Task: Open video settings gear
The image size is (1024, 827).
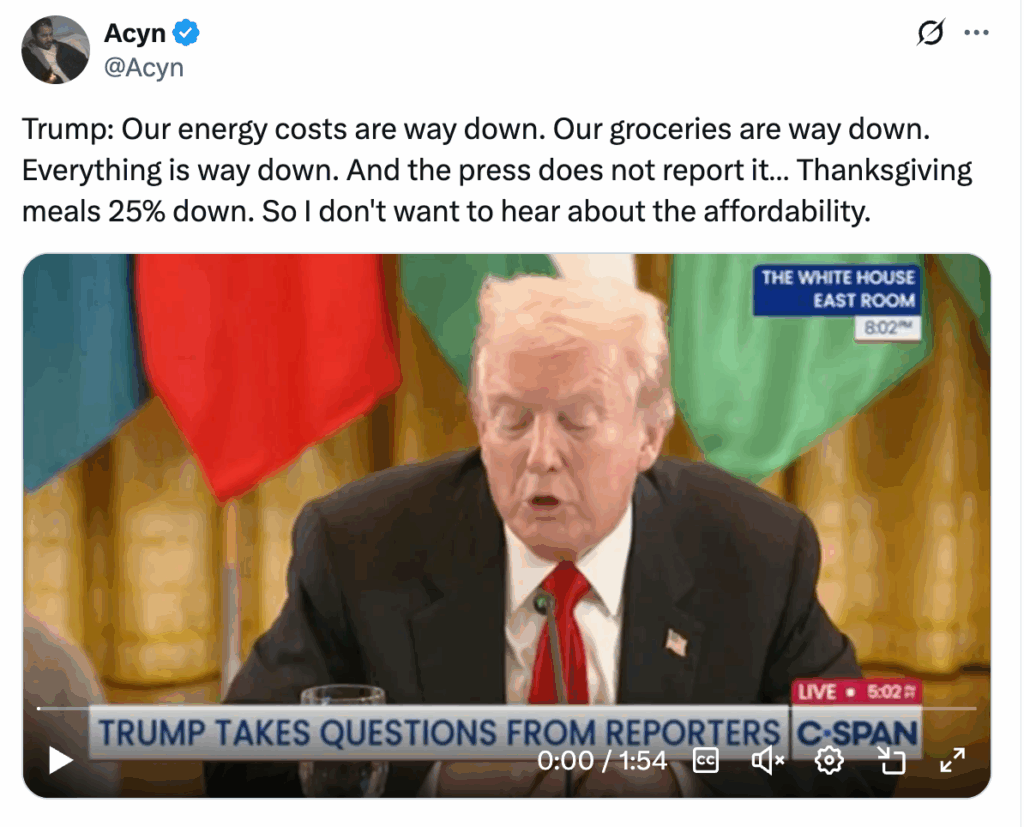Action: tap(829, 760)
